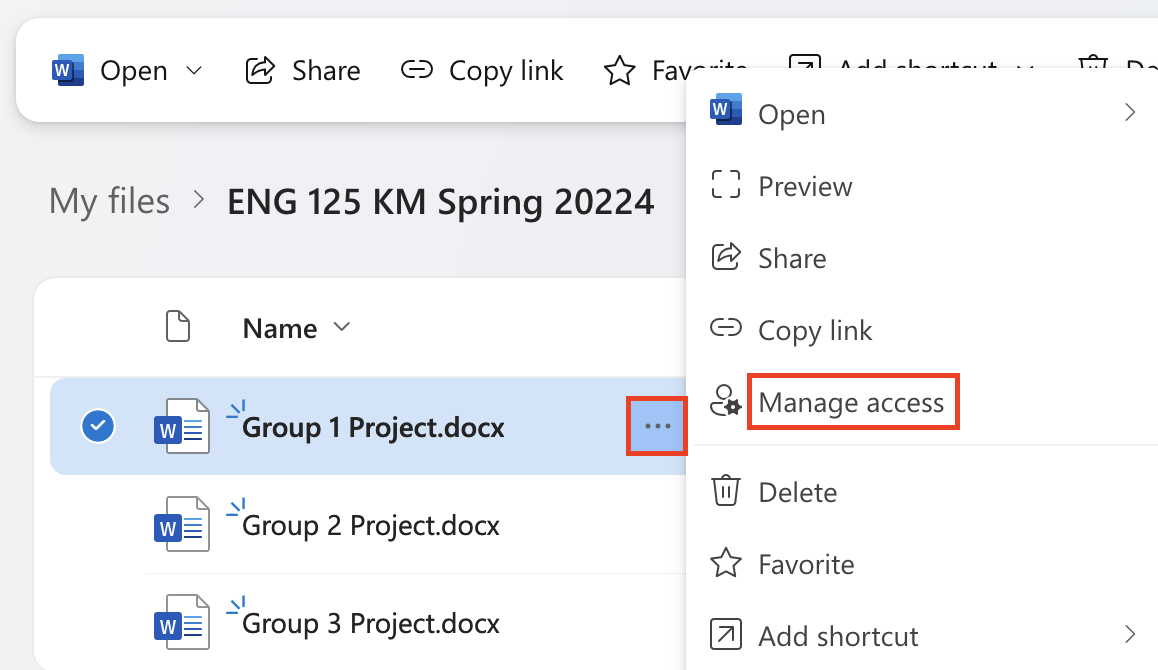This screenshot has width=1158, height=670.
Task: Navigate to My files via the breadcrumb
Action: 109,201
